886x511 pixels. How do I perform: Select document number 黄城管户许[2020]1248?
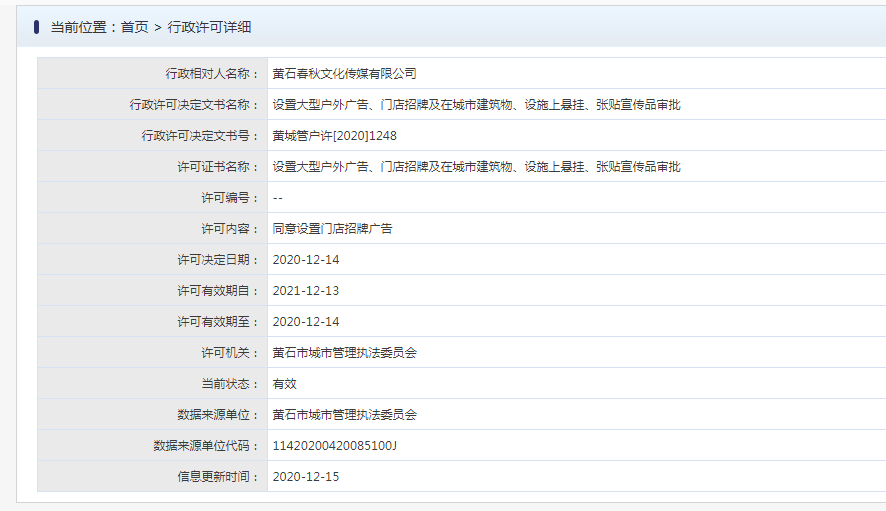(335, 136)
